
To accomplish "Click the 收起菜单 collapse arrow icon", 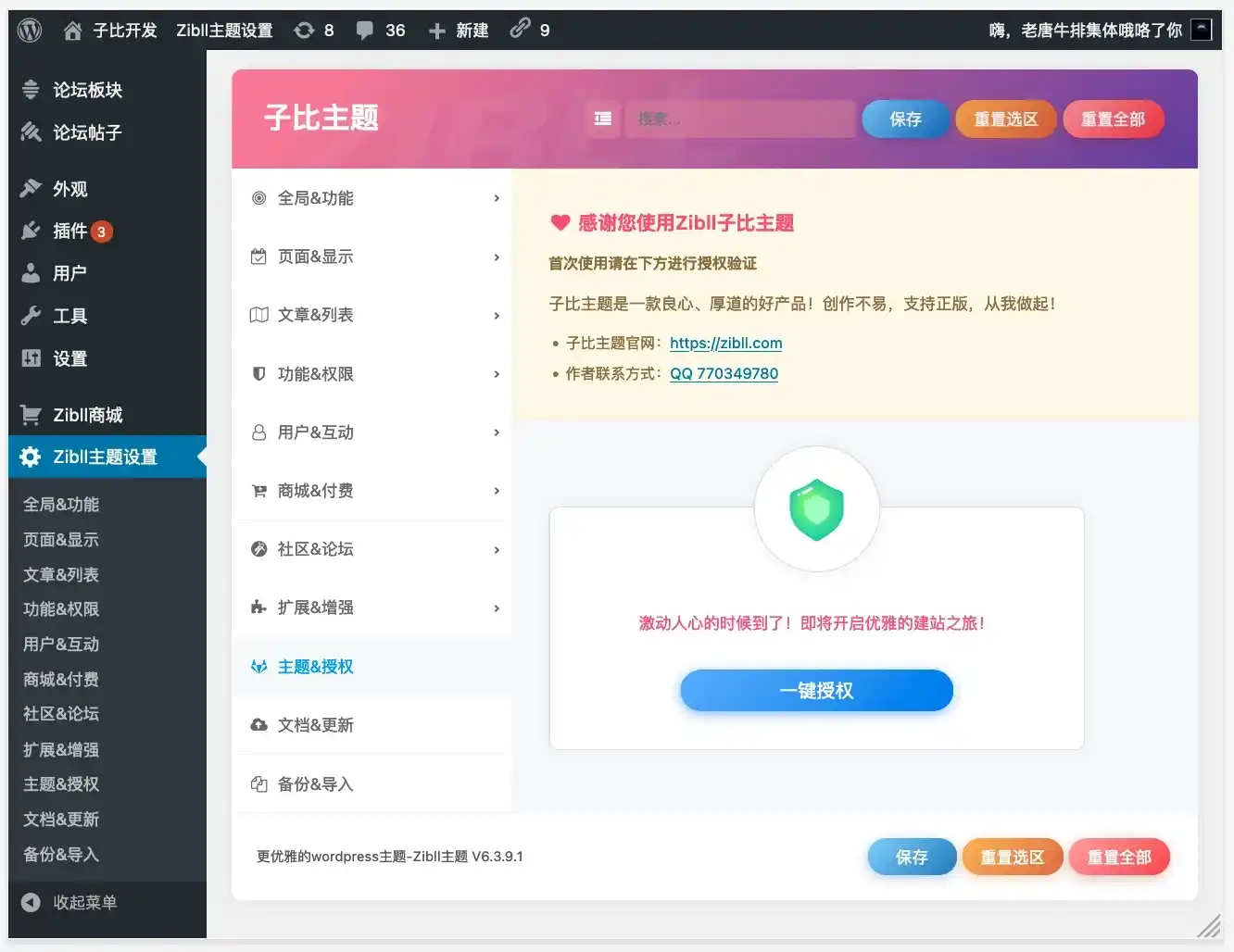I will tap(31, 902).
